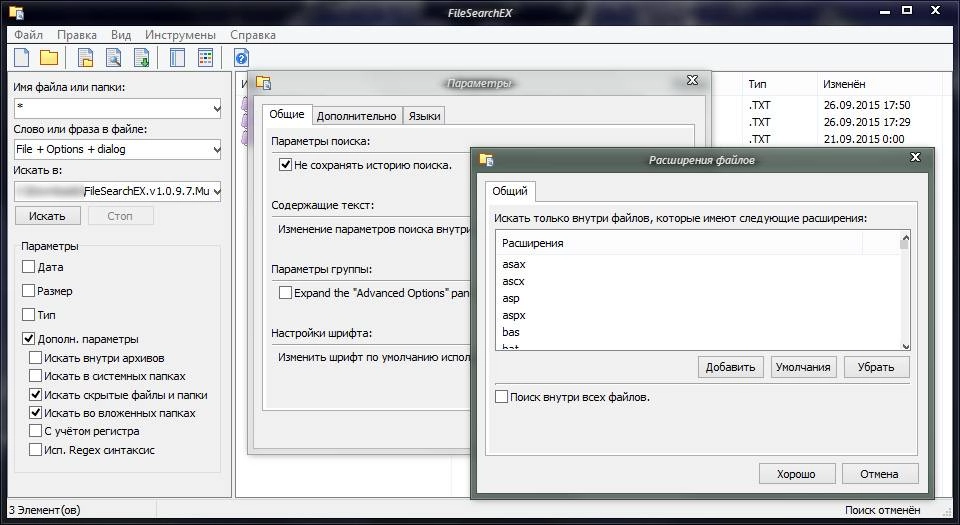Sort results by Изменён column header
Image resolution: width=960 pixels, height=525 pixels.
pos(878,84)
